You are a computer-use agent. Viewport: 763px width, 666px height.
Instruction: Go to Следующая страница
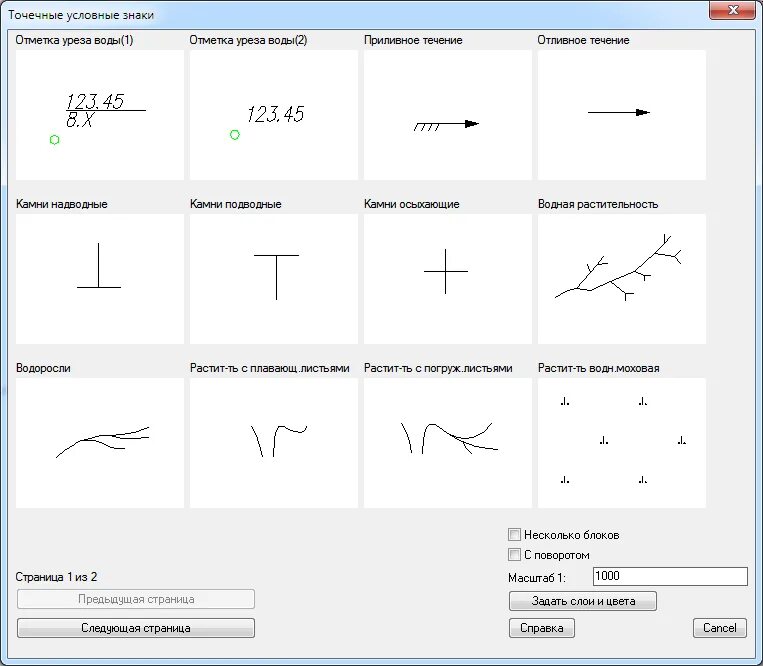136,628
